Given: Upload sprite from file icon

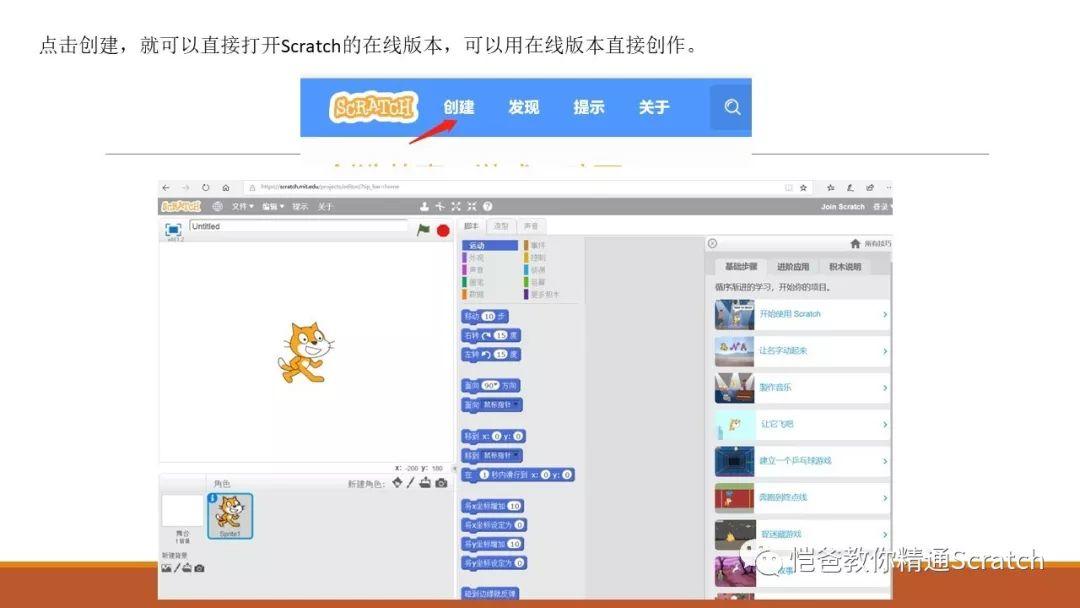Looking at the screenshot, I should [x=425, y=483].
